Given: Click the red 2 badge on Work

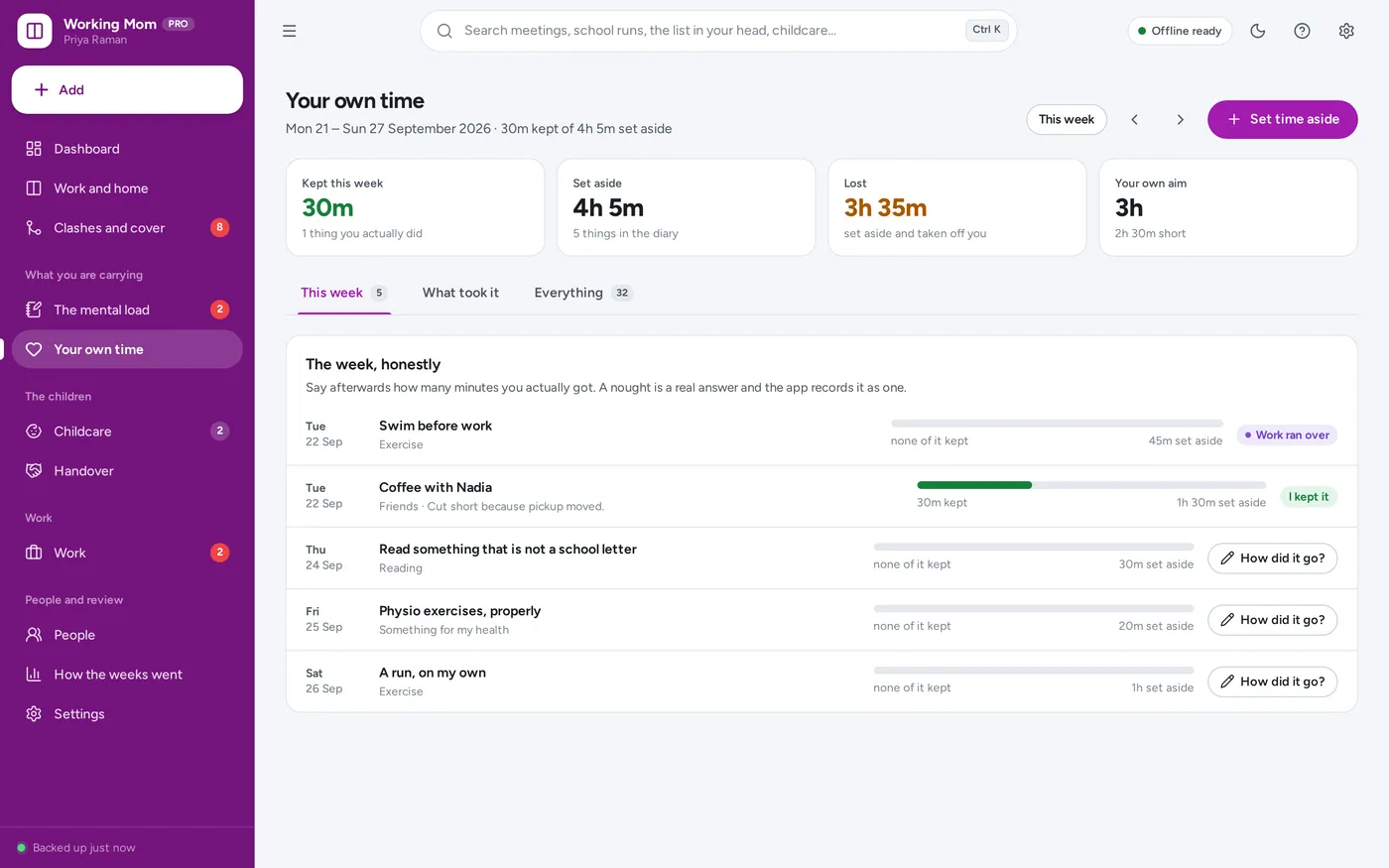Looking at the screenshot, I should [220, 553].
